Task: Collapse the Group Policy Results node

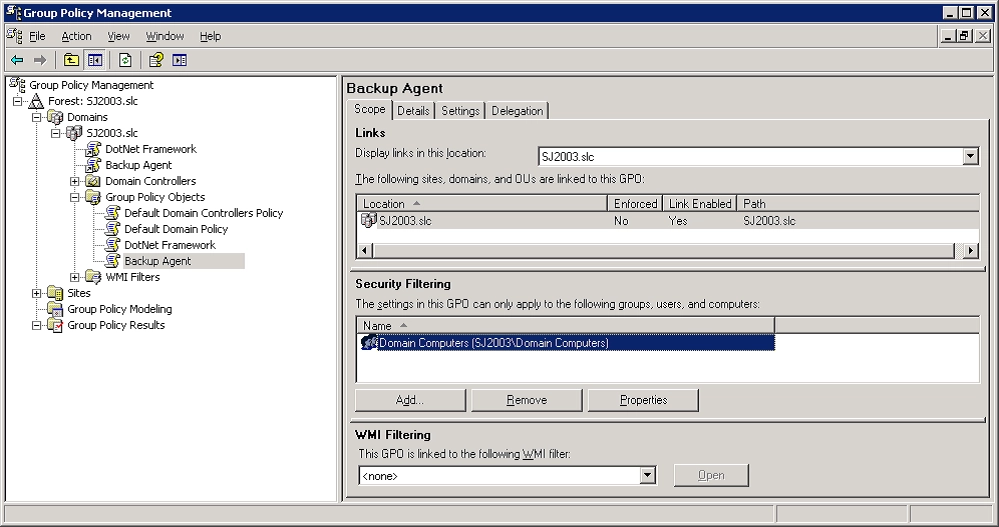Action: (x=37, y=325)
